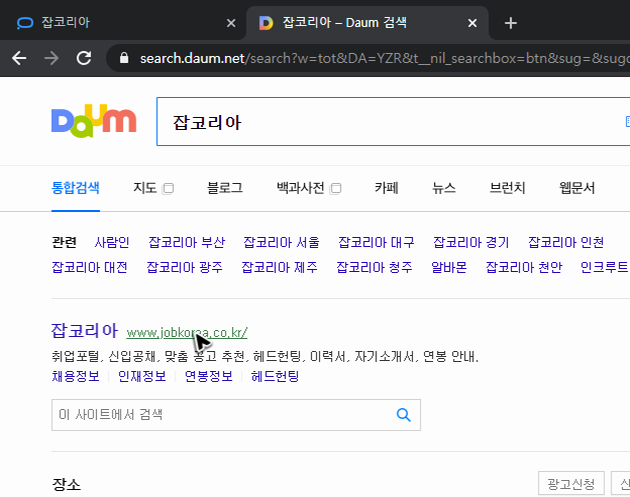Open related search 인크루트

604,267
